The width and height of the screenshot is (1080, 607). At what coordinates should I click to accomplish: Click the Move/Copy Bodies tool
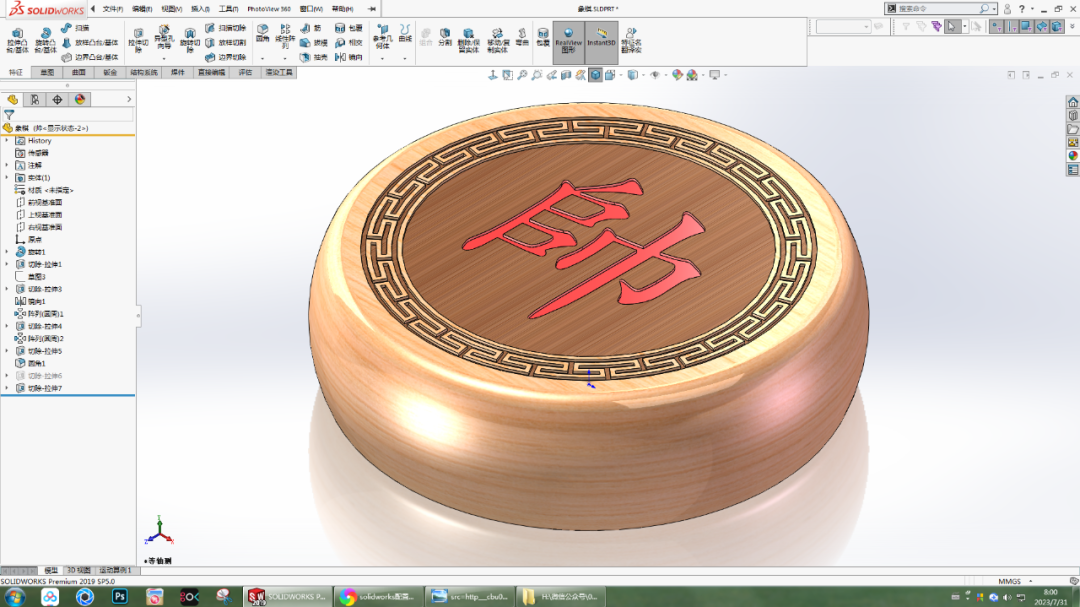(x=497, y=41)
